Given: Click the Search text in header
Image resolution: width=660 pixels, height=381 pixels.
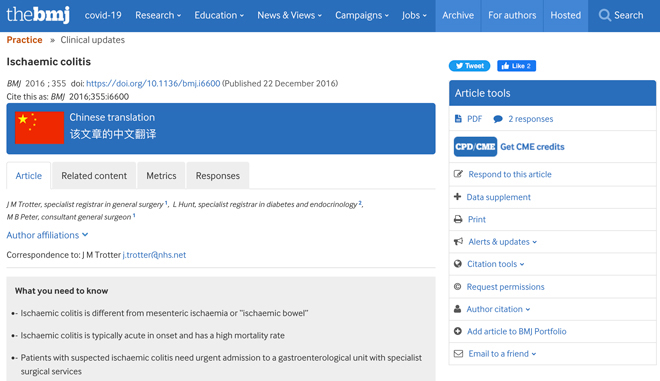Looking at the screenshot, I should [x=628, y=15].
